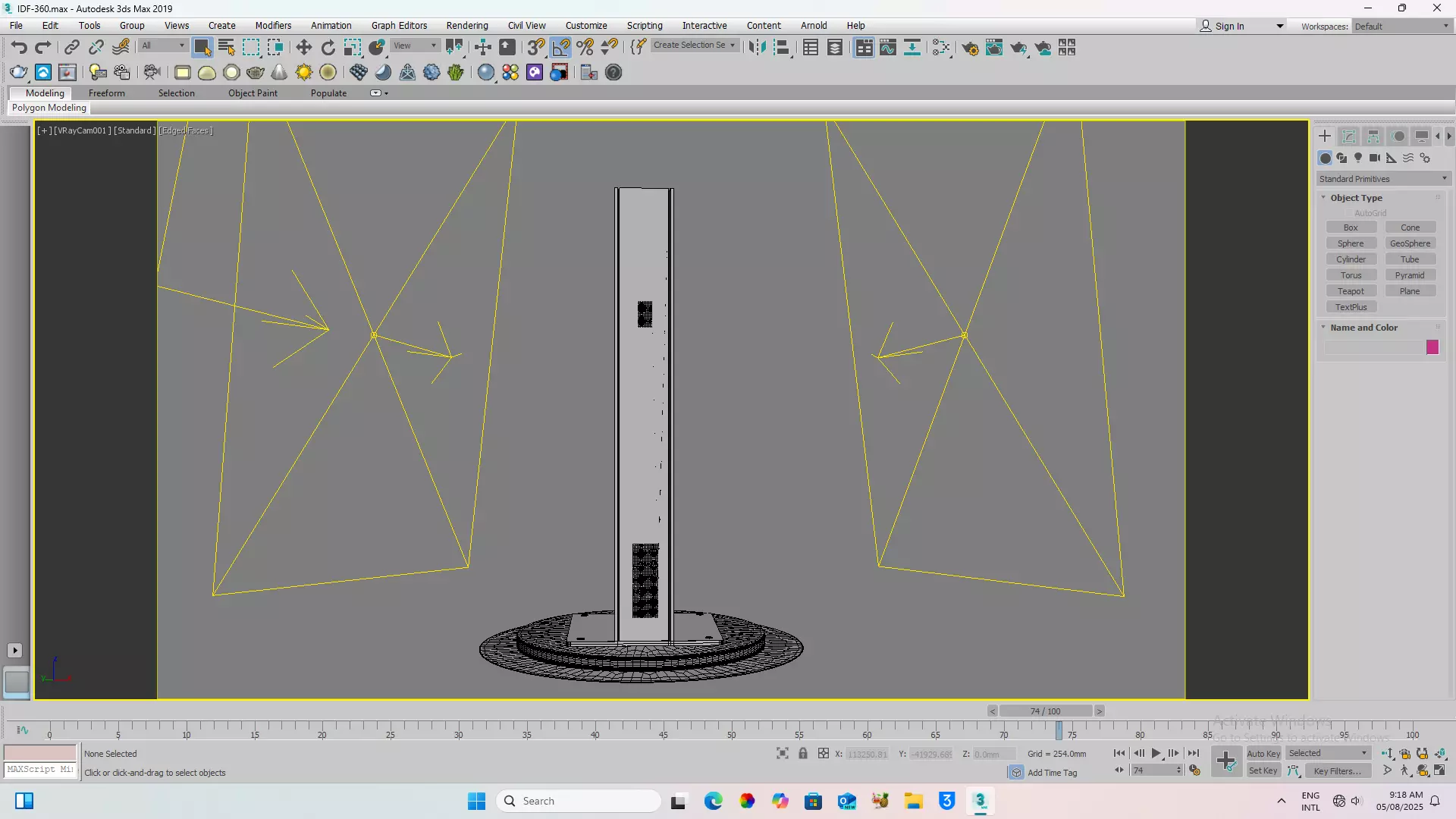
Task: Click the Mirror tool icon
Action: (x=757, y=48)
